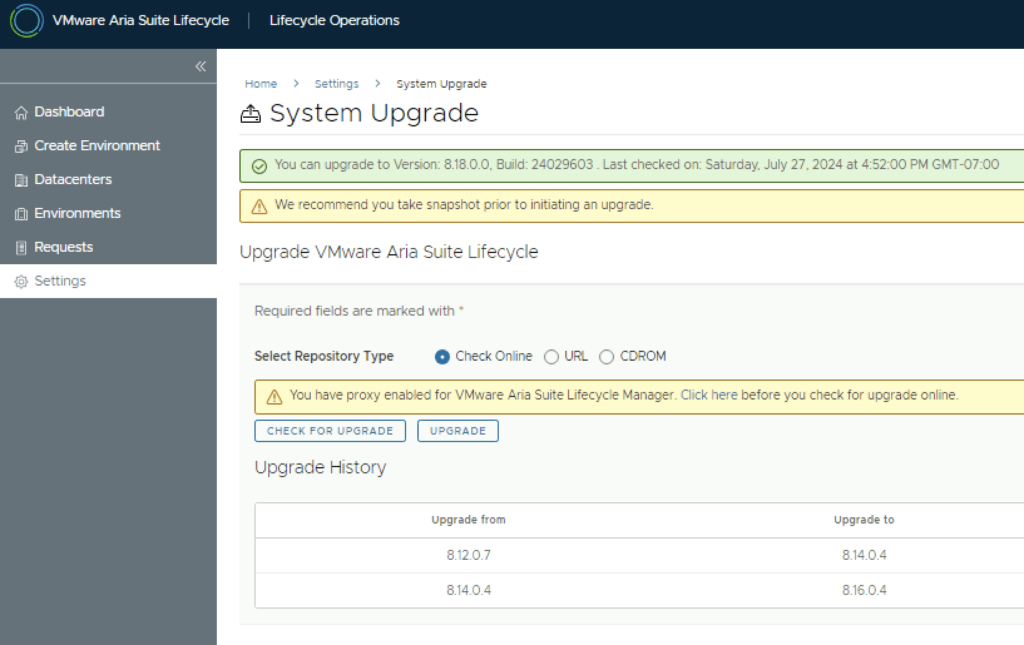Click the Environments icon in sidebar

(x=21, y=214)
